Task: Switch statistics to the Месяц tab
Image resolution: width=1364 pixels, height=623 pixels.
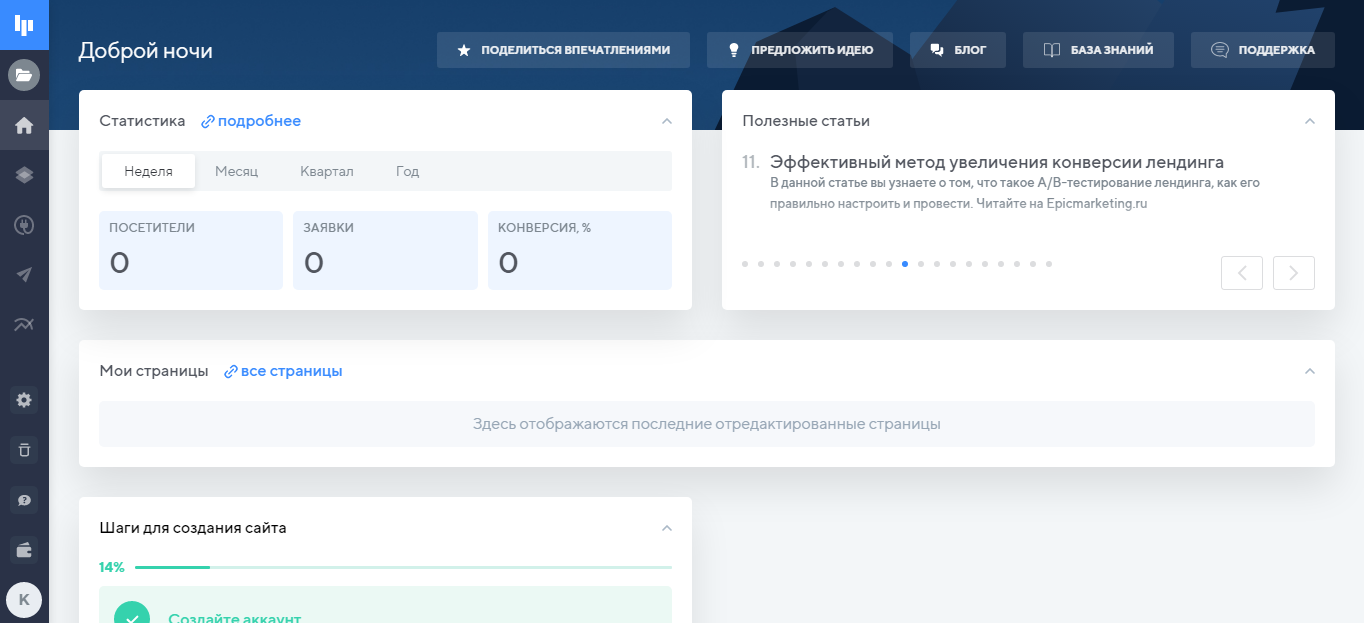Action: (x=237, y=171)
